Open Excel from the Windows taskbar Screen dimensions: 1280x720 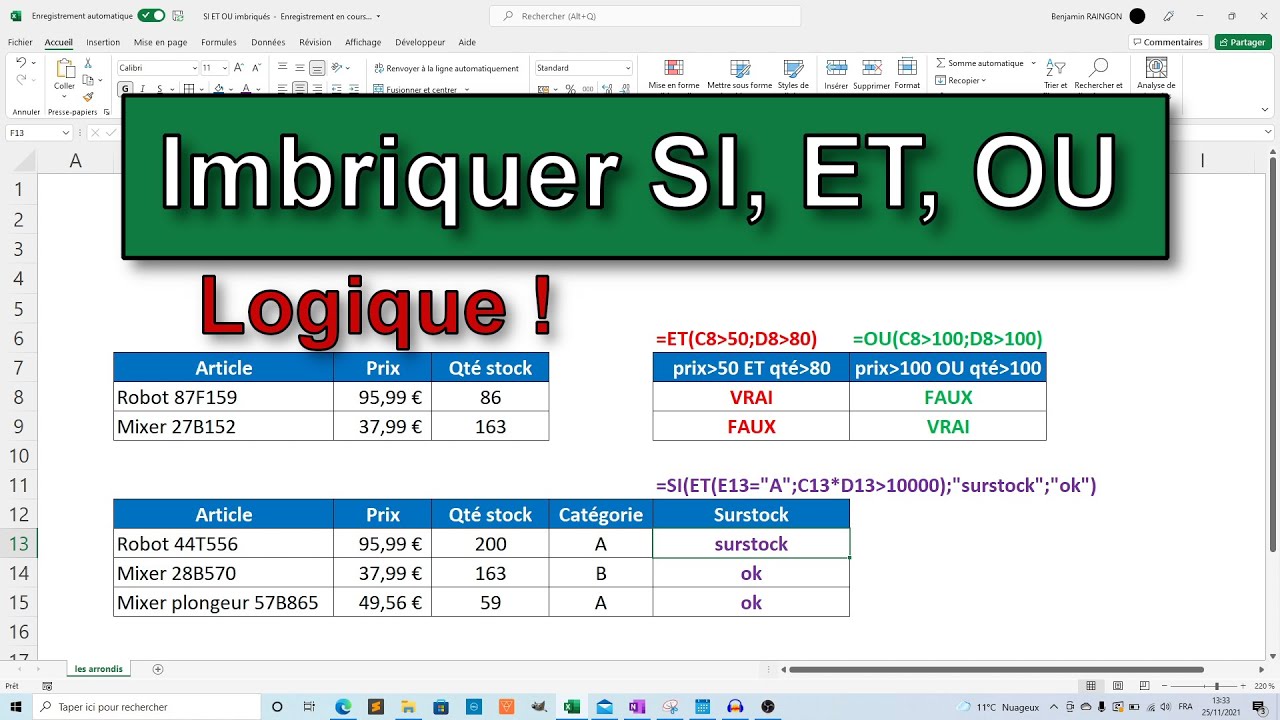(x=572, y=706)
